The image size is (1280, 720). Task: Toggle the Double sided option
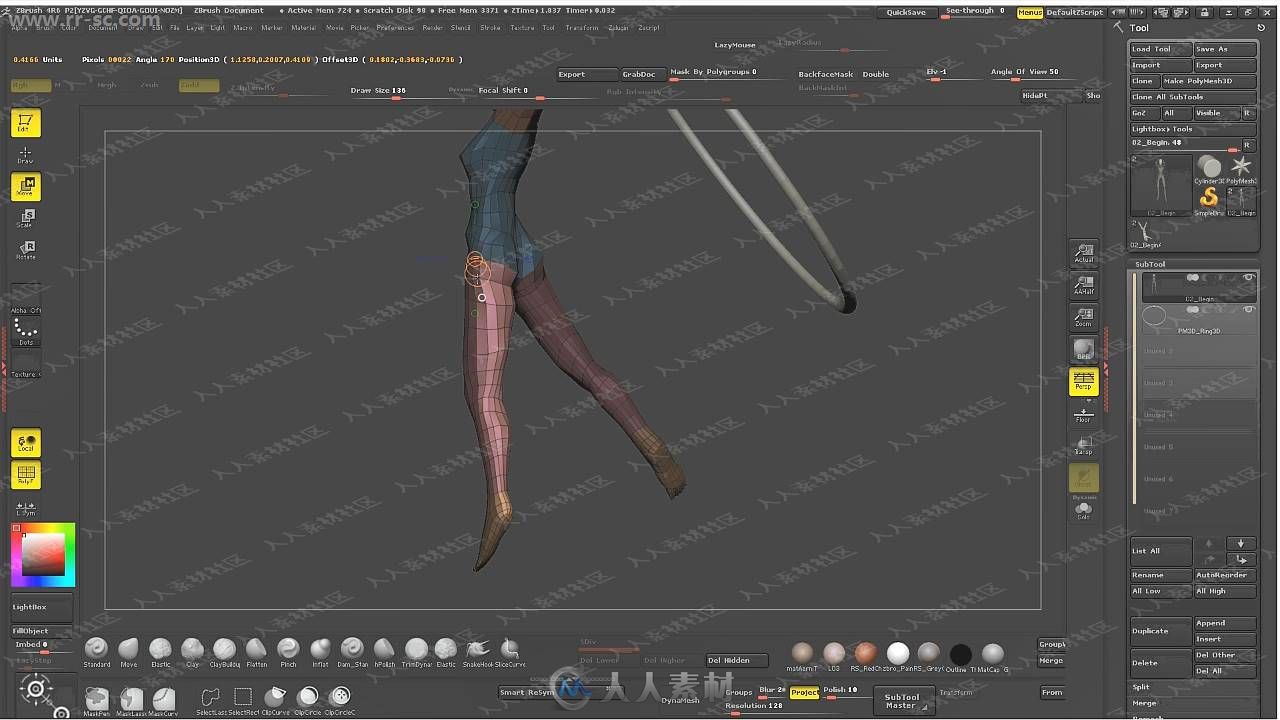click(876, 74)
